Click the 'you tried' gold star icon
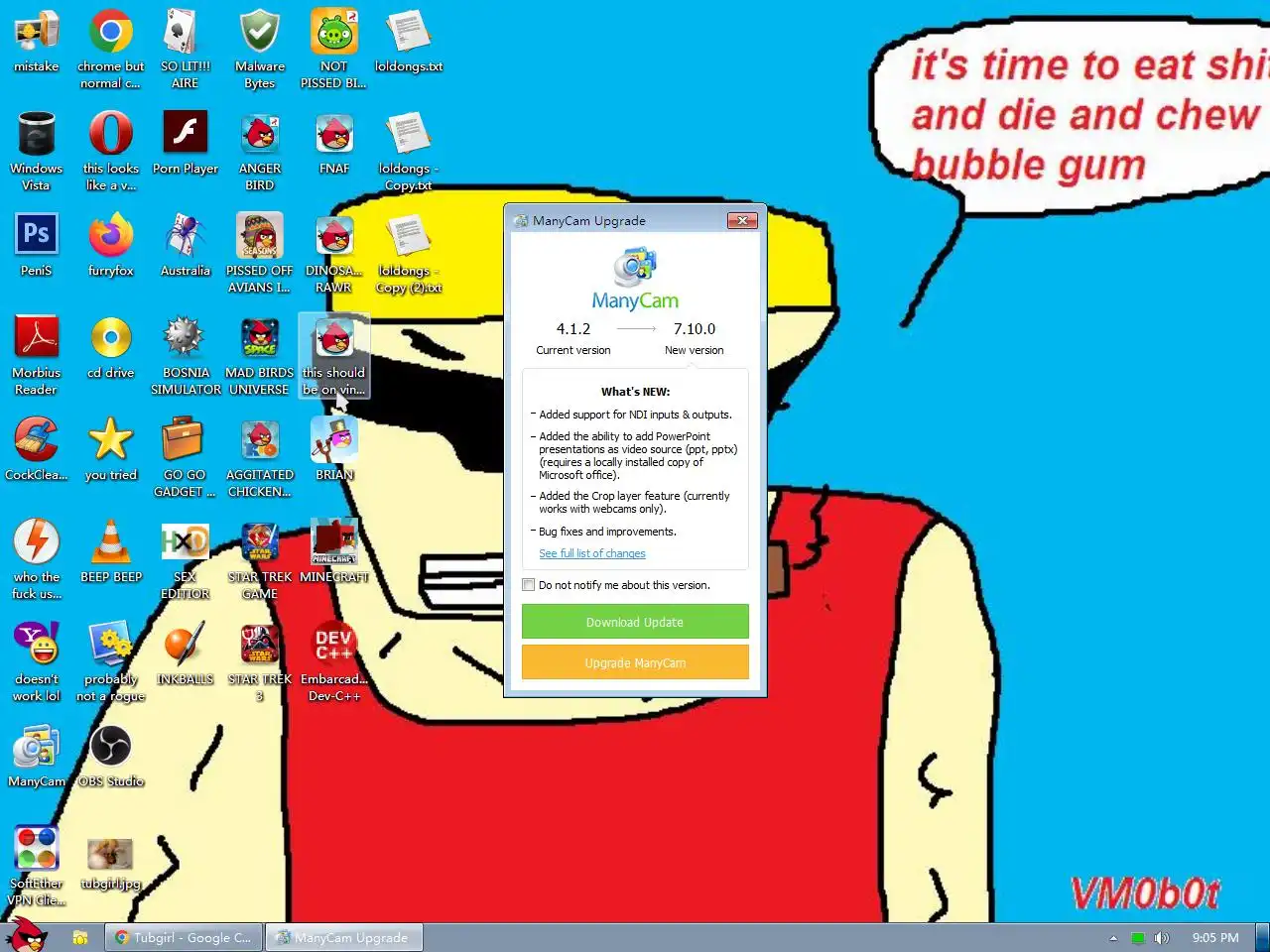This screenshot has height=952, width=1270. click(111, 441)
